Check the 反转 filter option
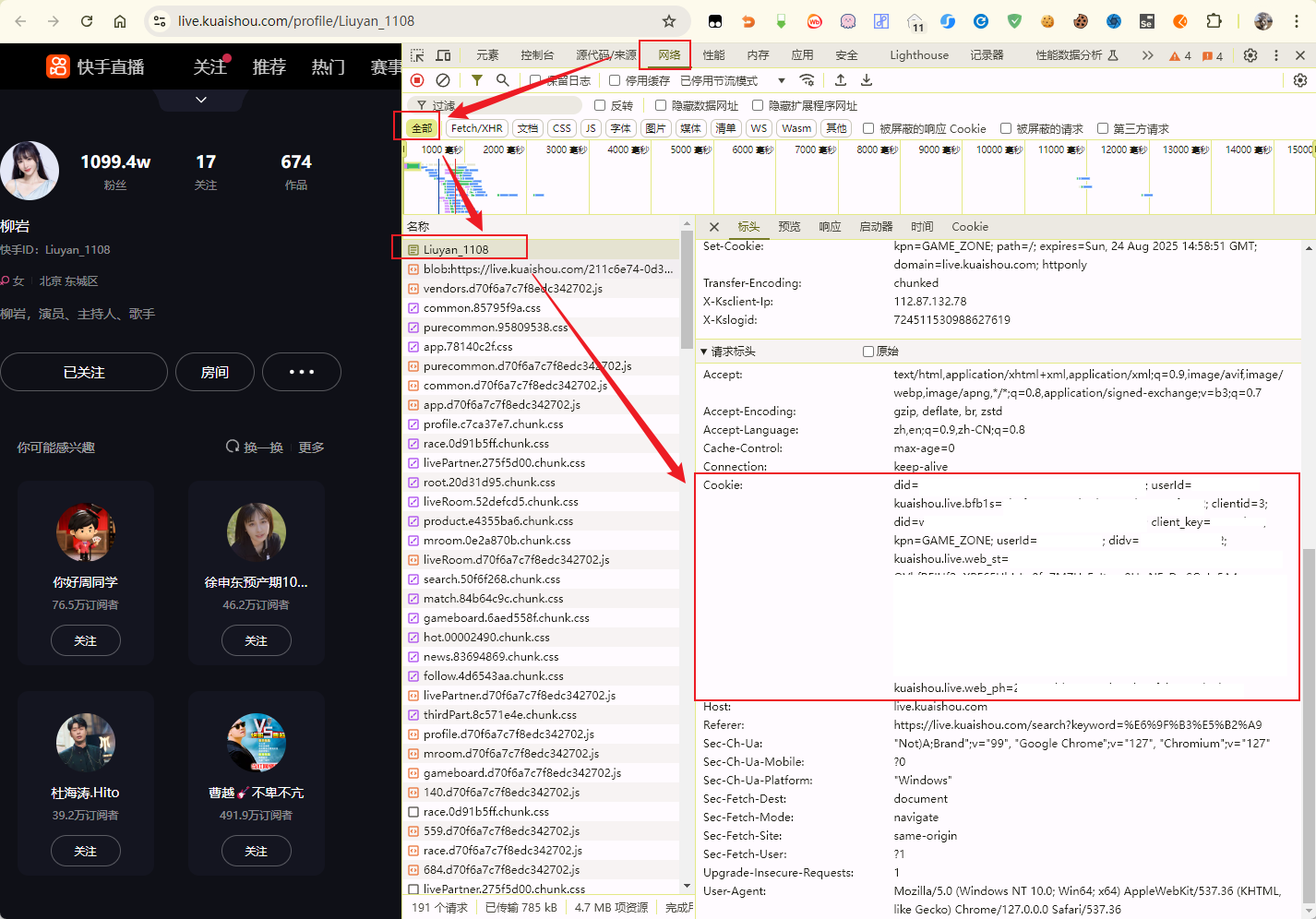 tap(600, 105)
